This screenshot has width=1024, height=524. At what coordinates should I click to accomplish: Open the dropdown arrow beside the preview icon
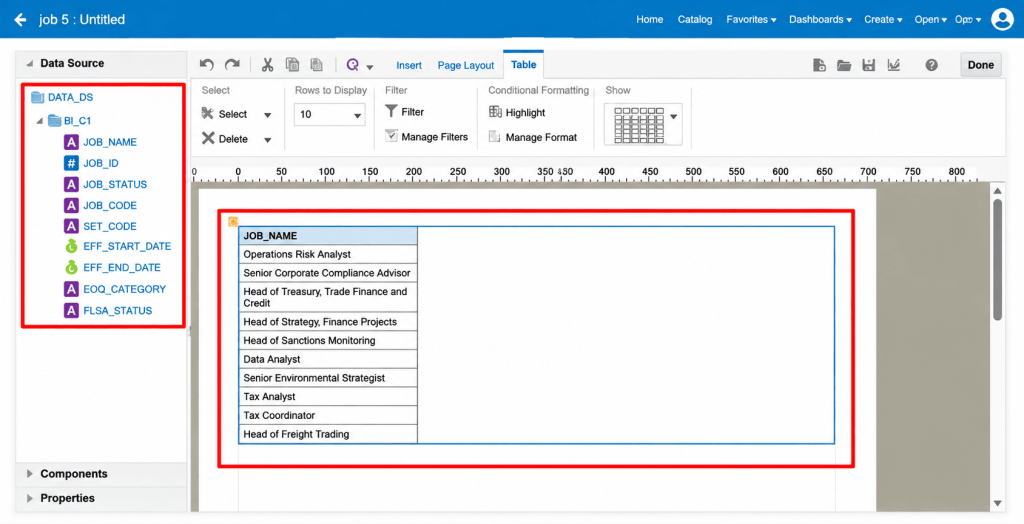coord(370,67)
